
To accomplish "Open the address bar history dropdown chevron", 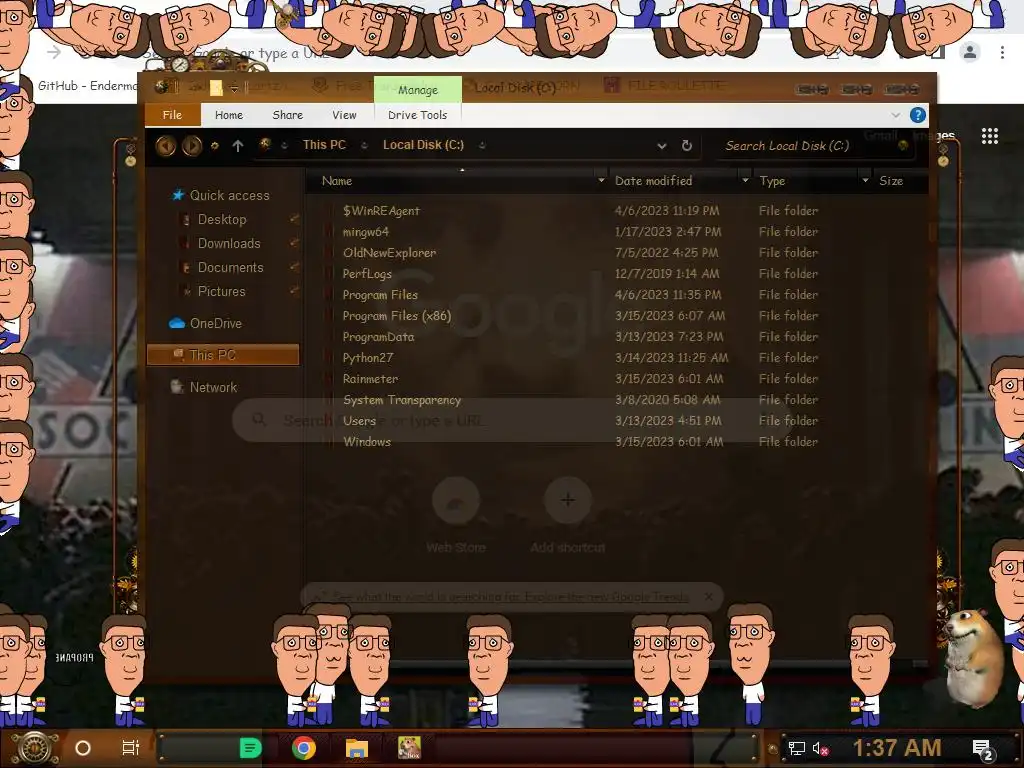I will pos(662,146).
